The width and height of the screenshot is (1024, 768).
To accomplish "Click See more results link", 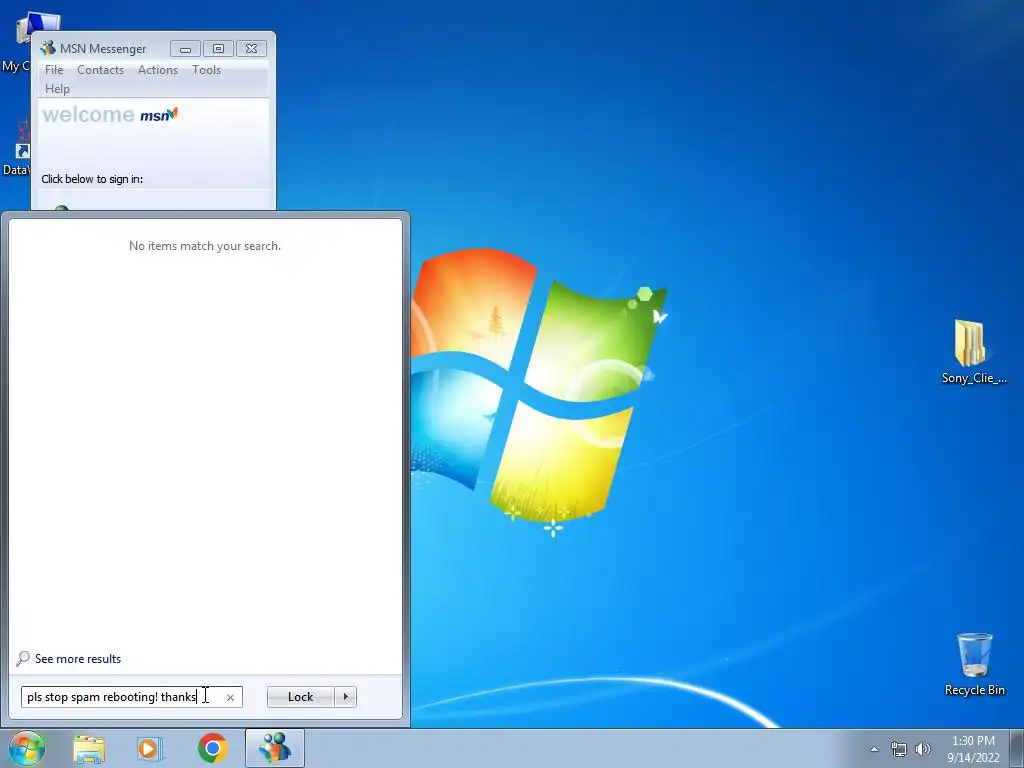I will point(78,659).
